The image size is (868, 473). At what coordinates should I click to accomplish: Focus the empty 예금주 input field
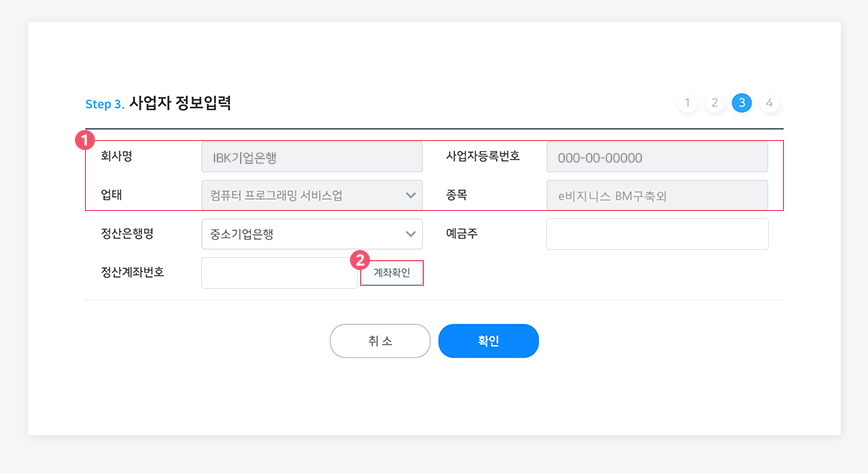657,234
